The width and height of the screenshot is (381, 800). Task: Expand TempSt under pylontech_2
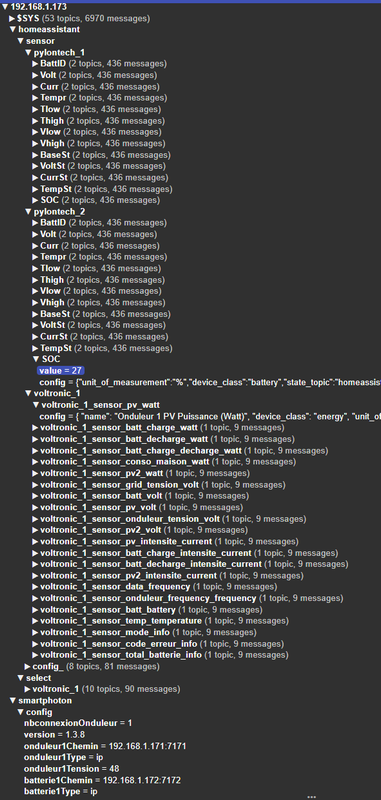[35, 348]
